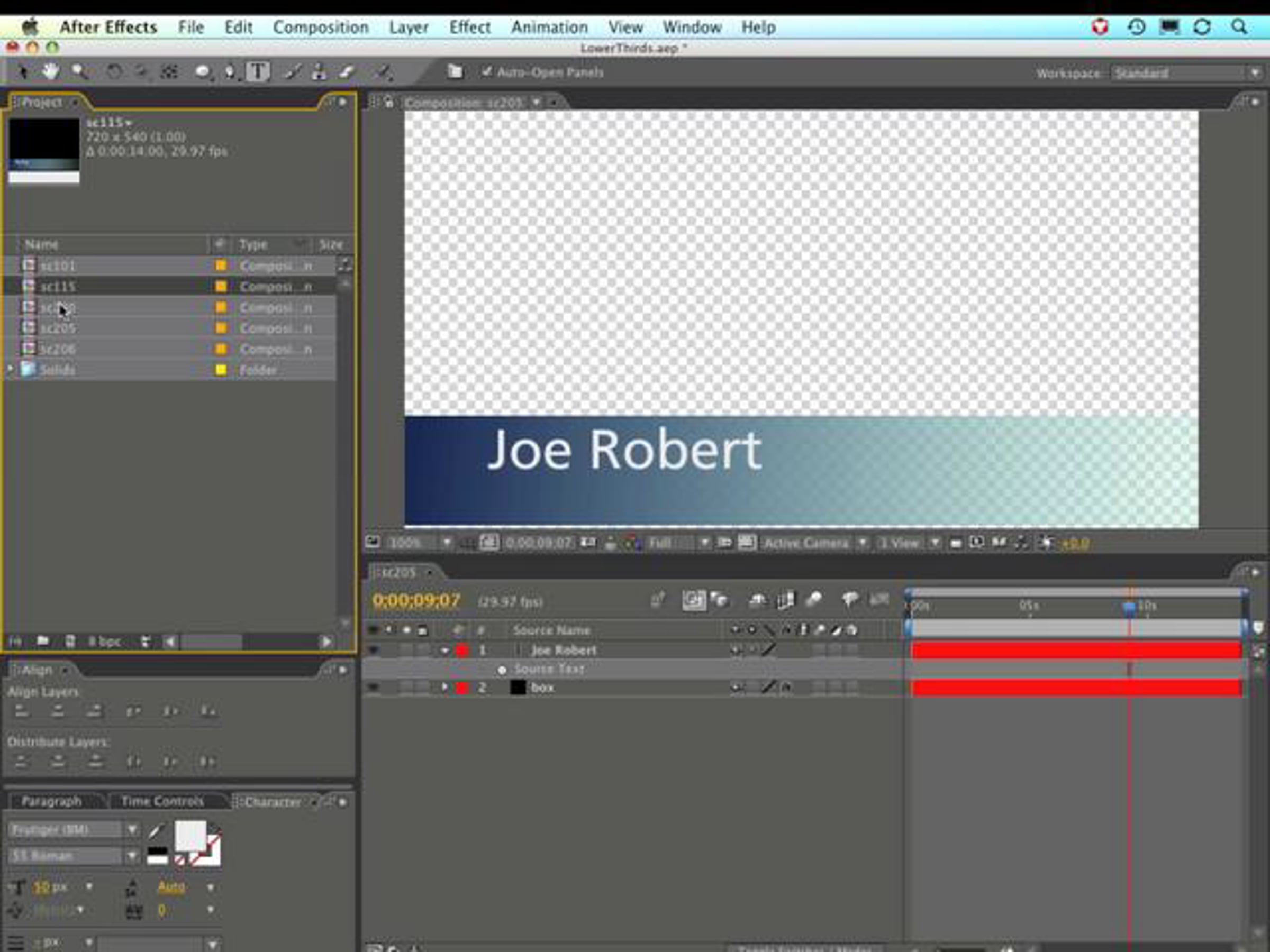
Task: Collapse the Joe Robert layer properties
Action: click(x=445, y=651)
